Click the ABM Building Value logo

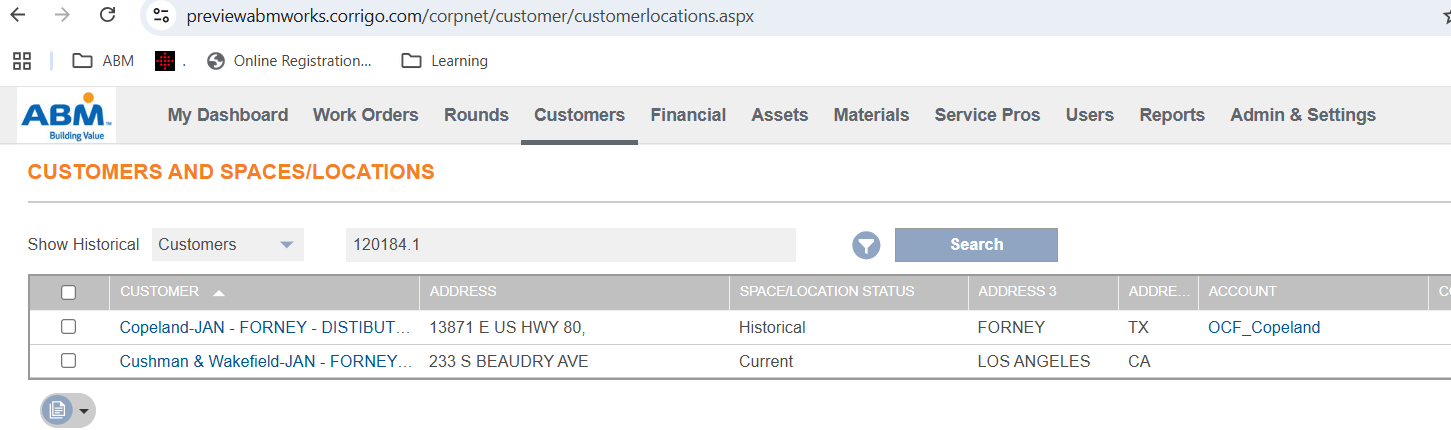click(67, 116)
